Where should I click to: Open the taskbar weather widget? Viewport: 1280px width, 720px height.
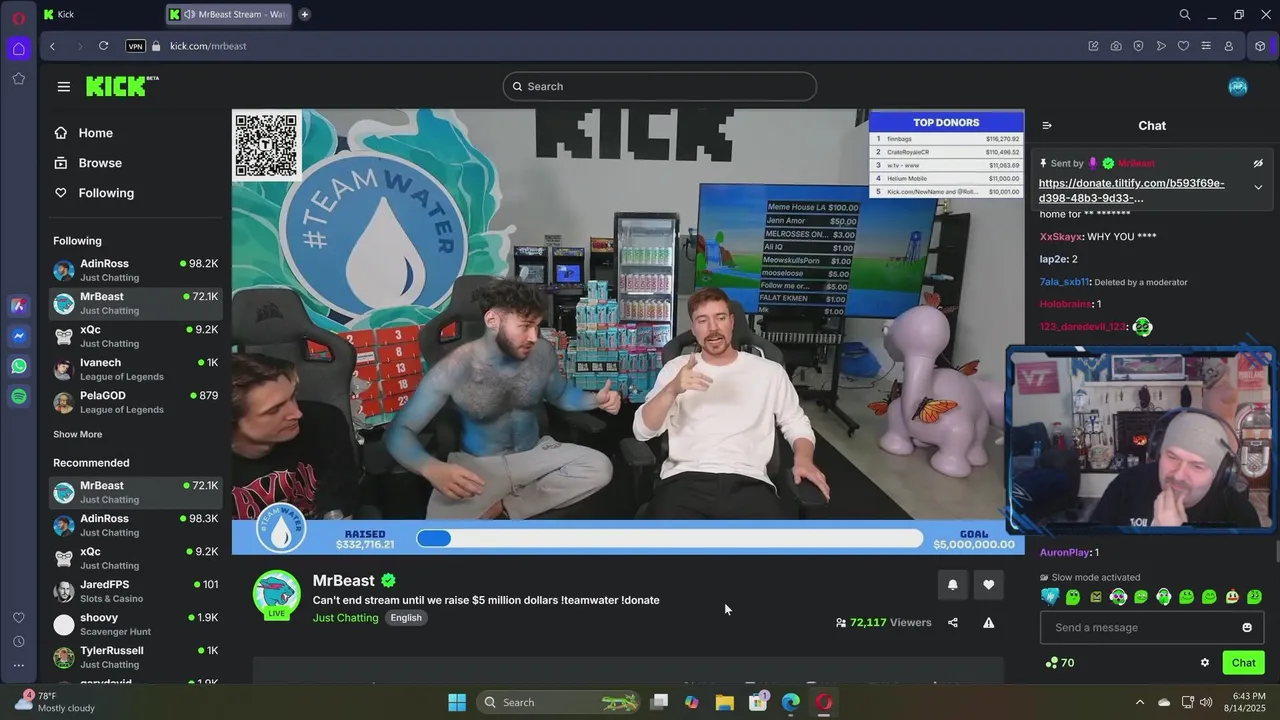coord(56,701)
